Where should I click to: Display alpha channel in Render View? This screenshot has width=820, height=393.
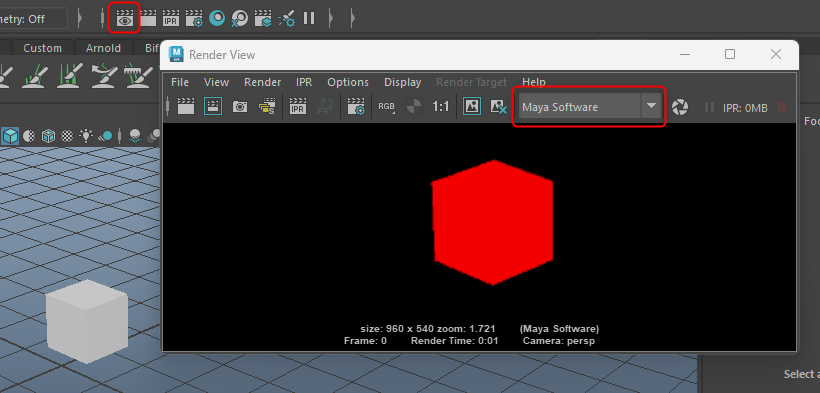414,106
